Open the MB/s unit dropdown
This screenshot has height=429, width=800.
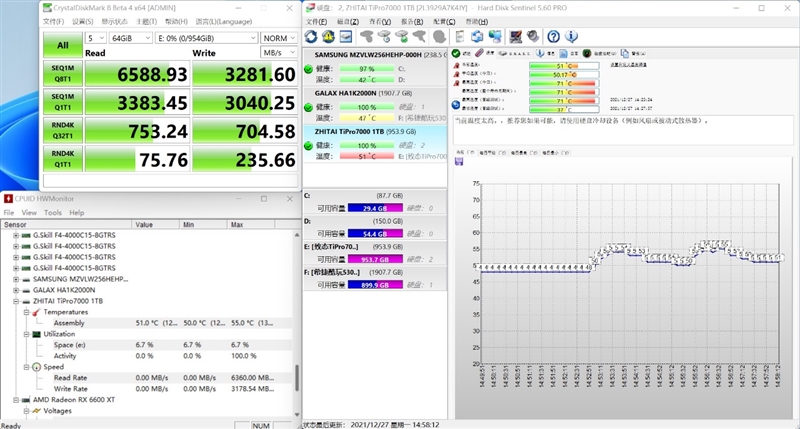pos(279,53)
